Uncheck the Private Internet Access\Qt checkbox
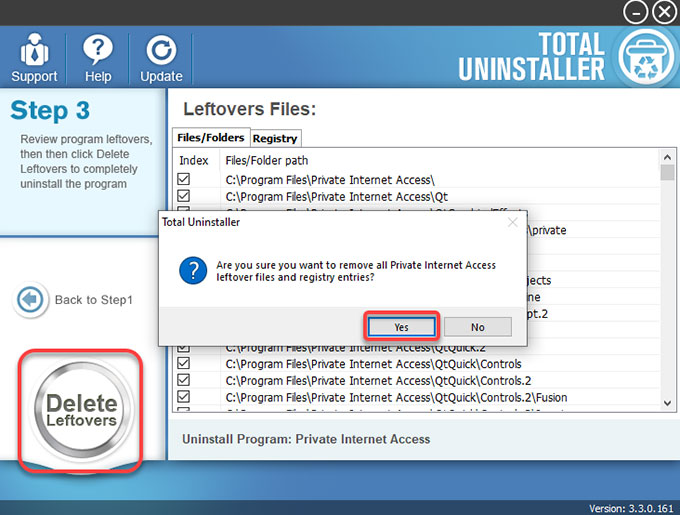This screenshot has width=680, height=515. pos(183,196)
